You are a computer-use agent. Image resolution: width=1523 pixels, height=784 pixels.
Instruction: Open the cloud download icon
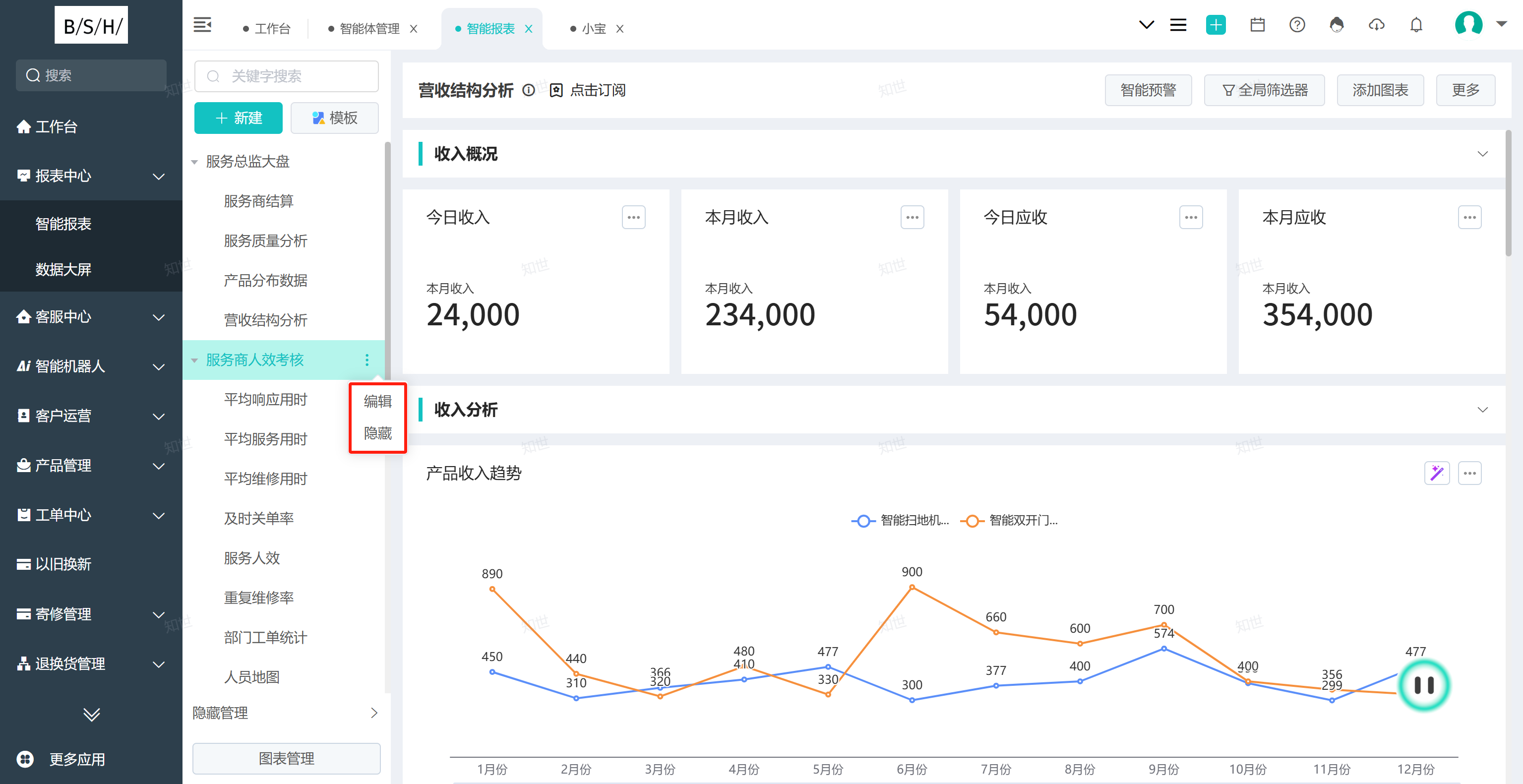click(x=1376, y=25)
